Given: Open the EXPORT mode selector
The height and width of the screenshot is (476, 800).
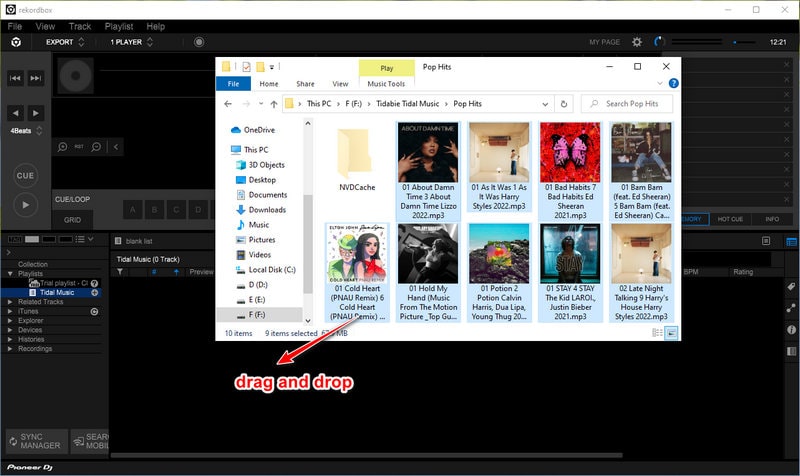Looking at the screenshot, I should point(65,42).
